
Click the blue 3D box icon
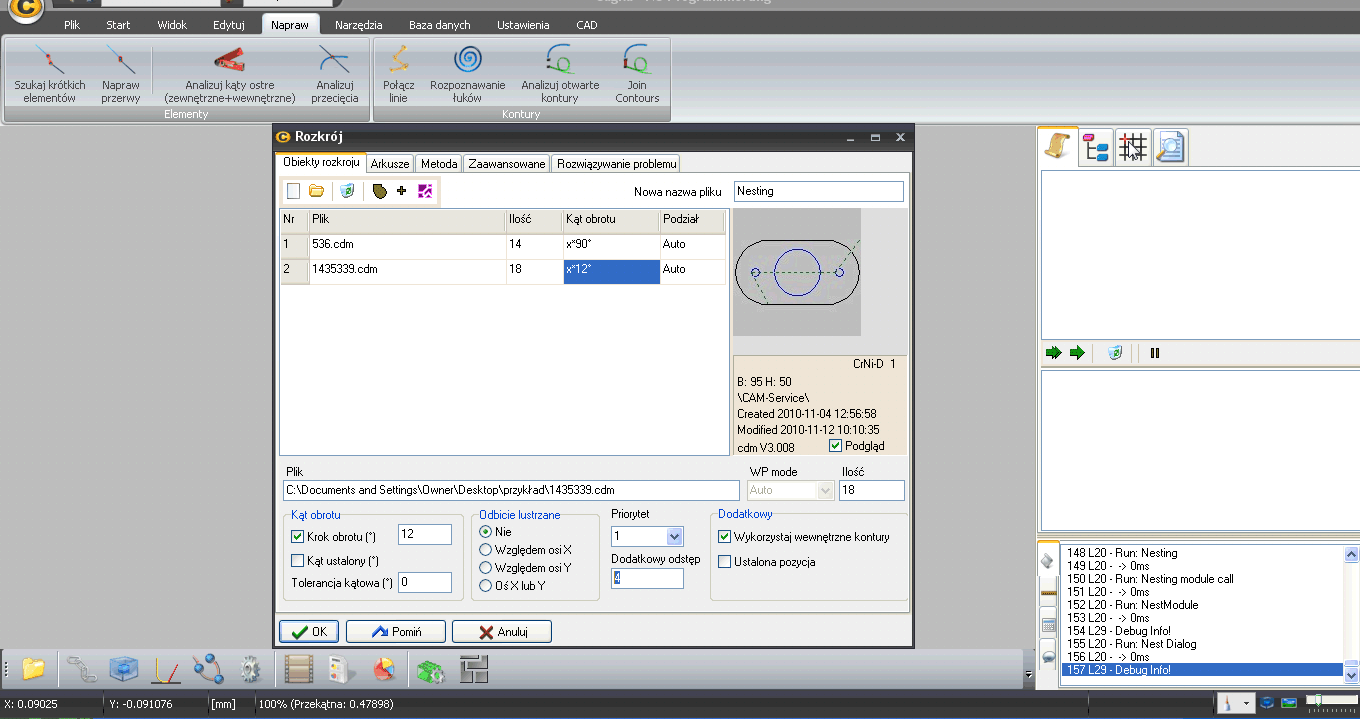click(x=122, y=668)
